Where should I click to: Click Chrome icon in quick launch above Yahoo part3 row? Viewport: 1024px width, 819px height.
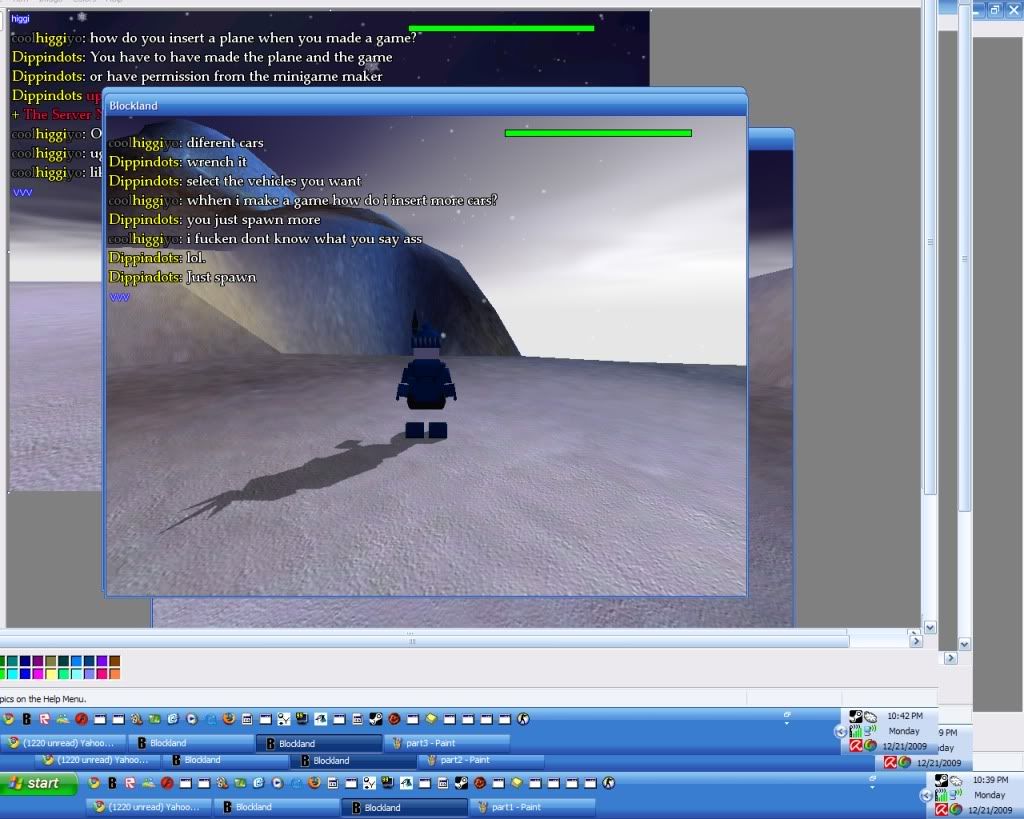click(8, 719)
